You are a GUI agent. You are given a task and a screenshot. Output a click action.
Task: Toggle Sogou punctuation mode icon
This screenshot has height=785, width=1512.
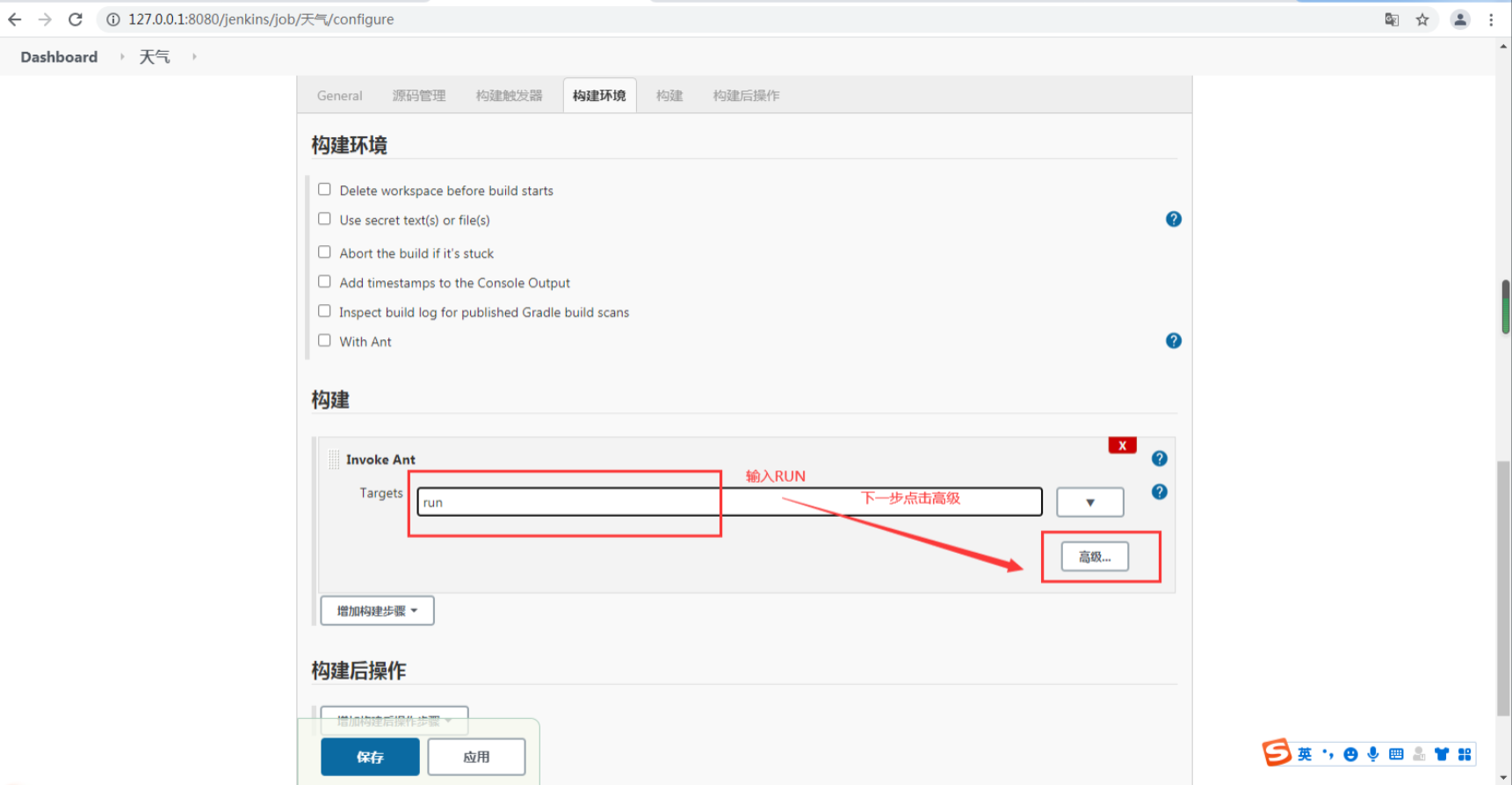1328,754
